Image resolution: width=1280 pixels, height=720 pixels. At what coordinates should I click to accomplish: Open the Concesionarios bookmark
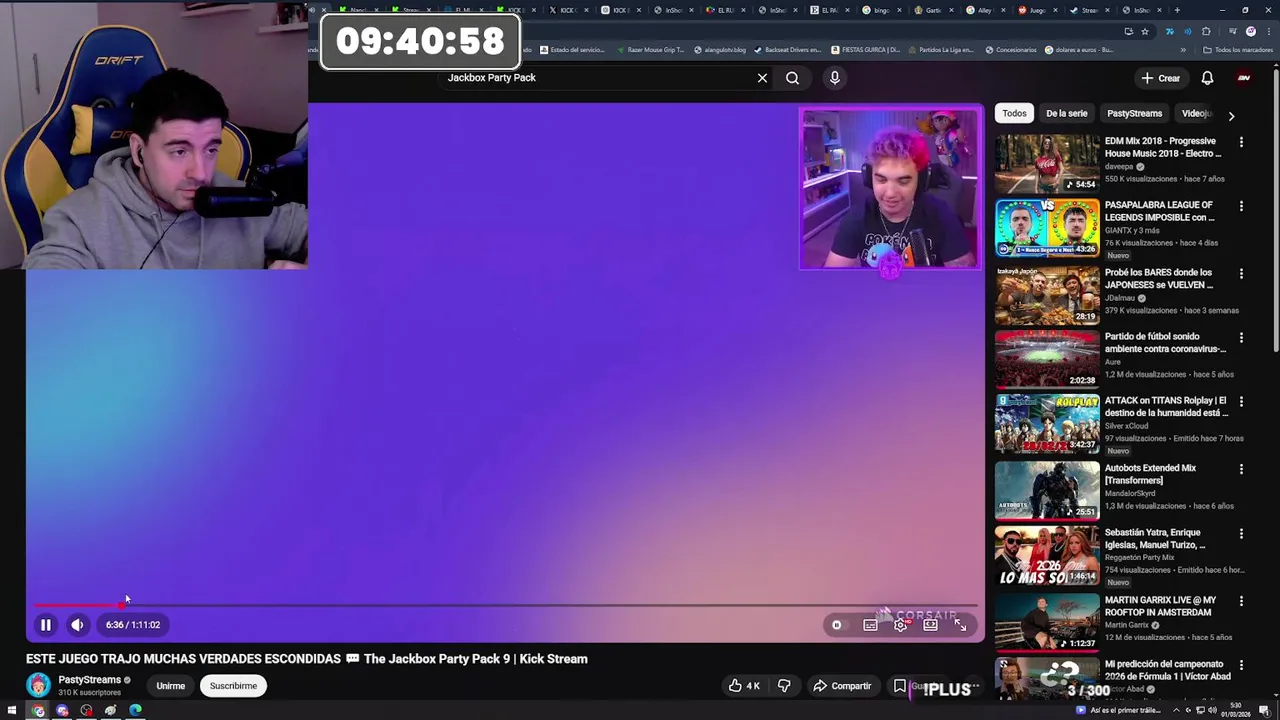1011,50
